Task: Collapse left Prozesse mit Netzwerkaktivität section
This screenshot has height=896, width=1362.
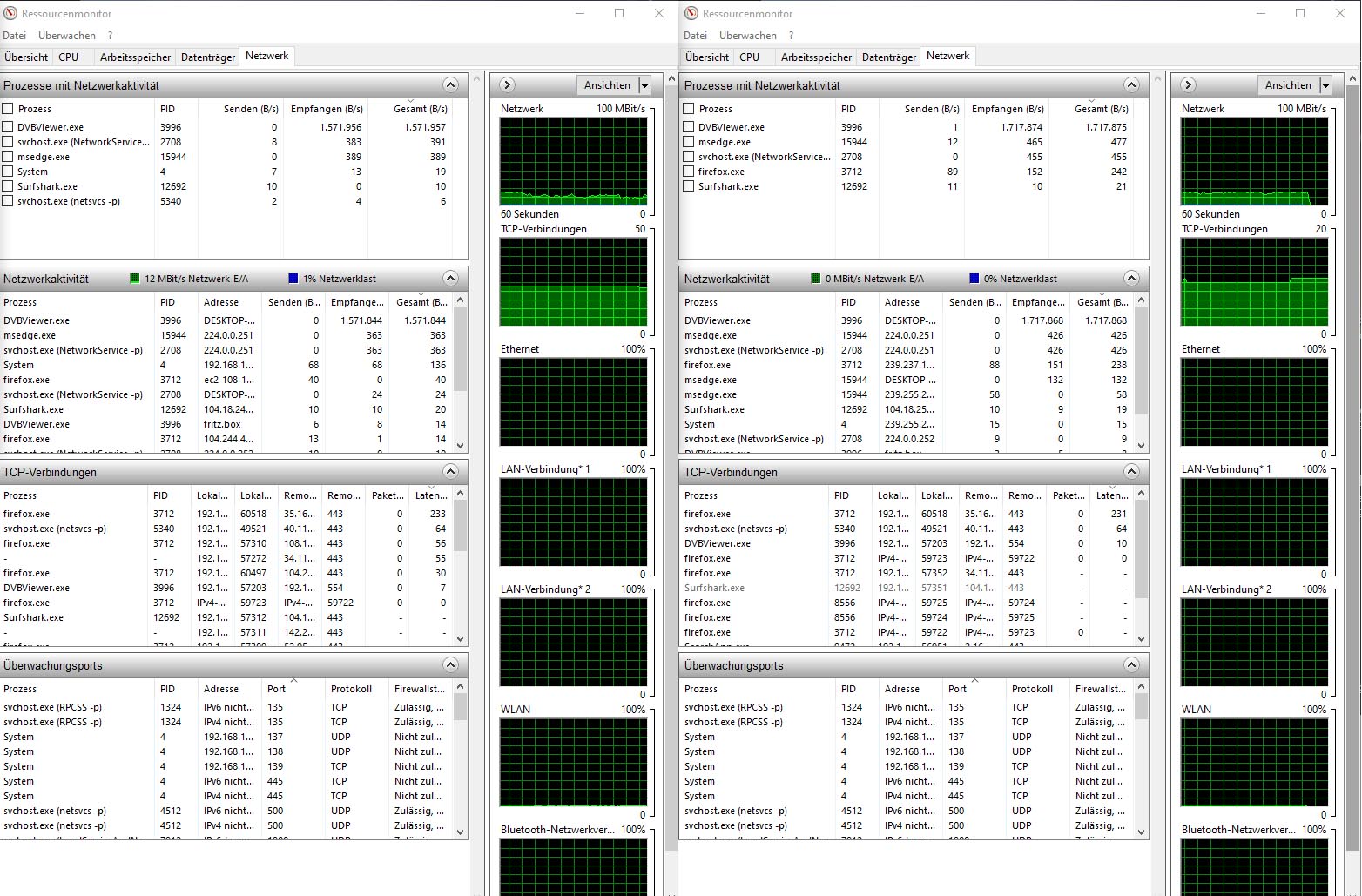Action: pyautogui.click(x=450, y=85)
